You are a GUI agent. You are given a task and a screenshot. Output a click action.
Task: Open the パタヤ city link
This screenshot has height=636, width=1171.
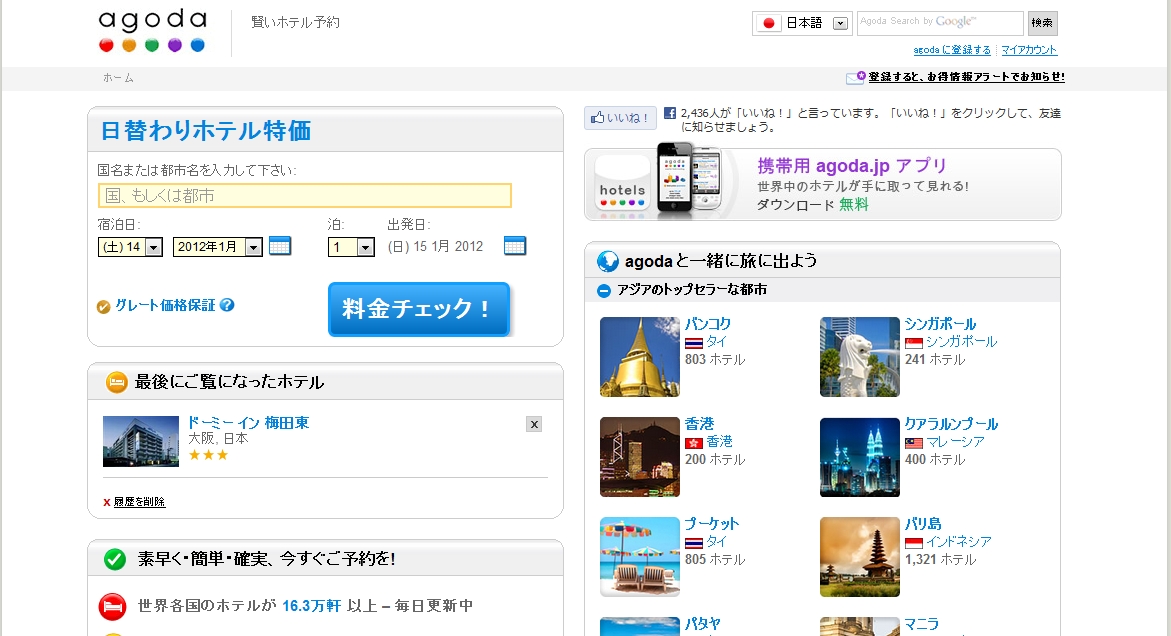point(703,624)
